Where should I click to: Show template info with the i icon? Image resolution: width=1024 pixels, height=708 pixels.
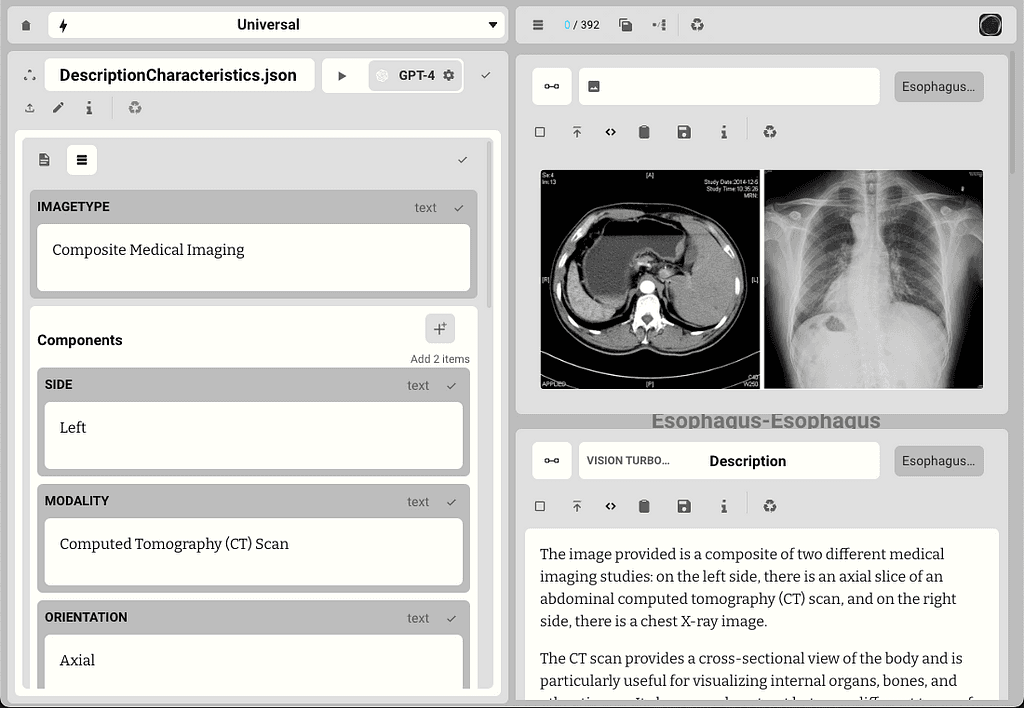pos(89,108)
